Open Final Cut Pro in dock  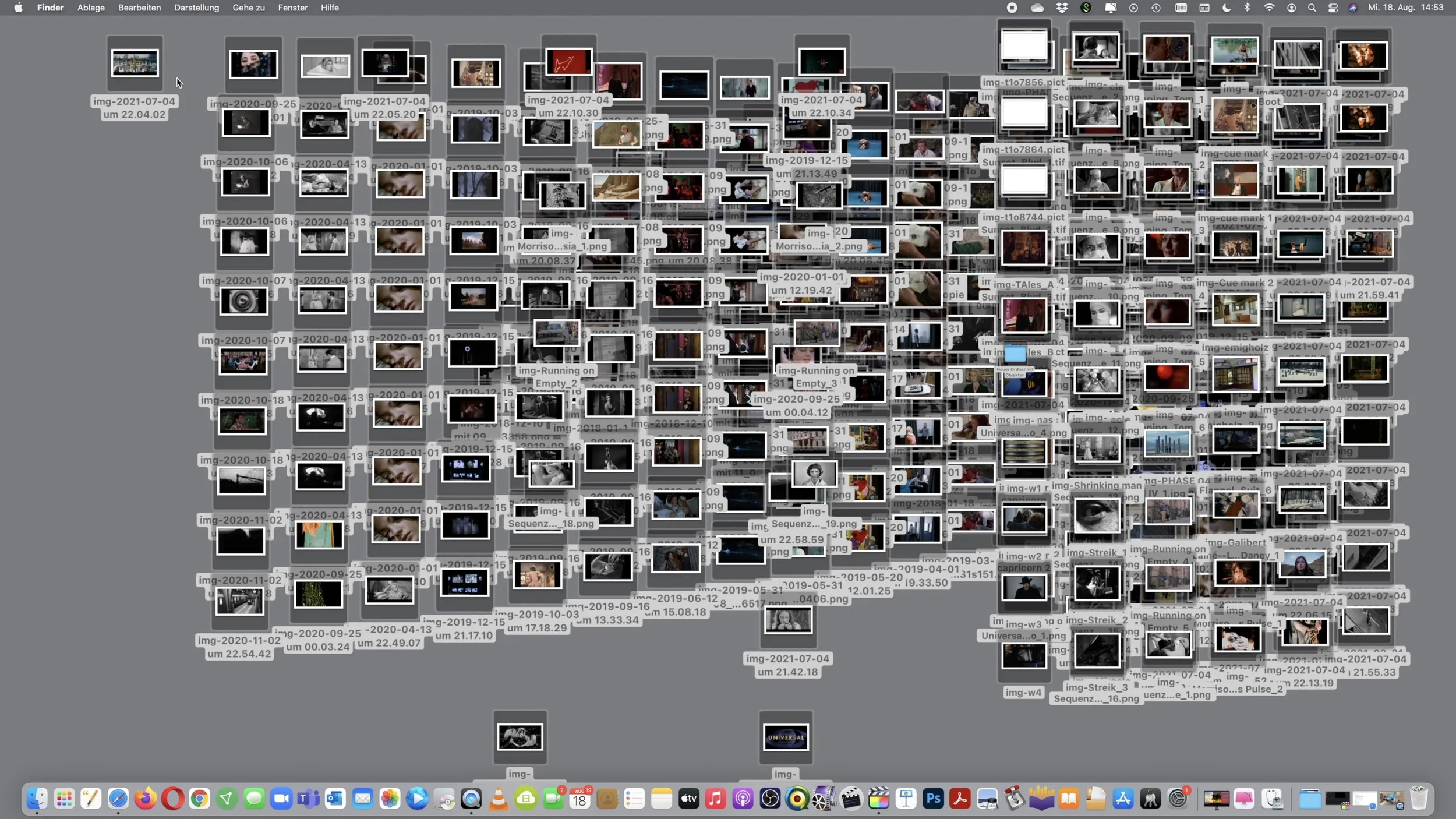click(878, 799)
